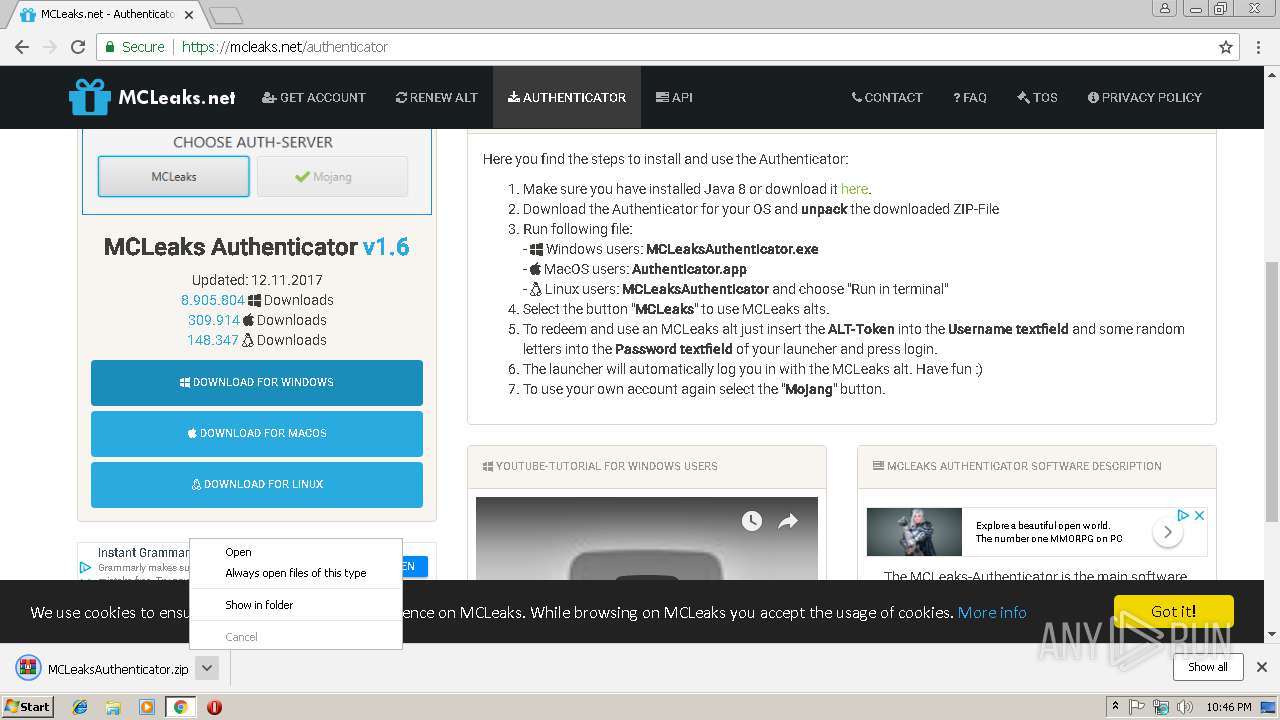This screenshot has height=720, width=1280.
Task: Open the FAQ page
Action: pyautogui.click(x=970, y=97)
